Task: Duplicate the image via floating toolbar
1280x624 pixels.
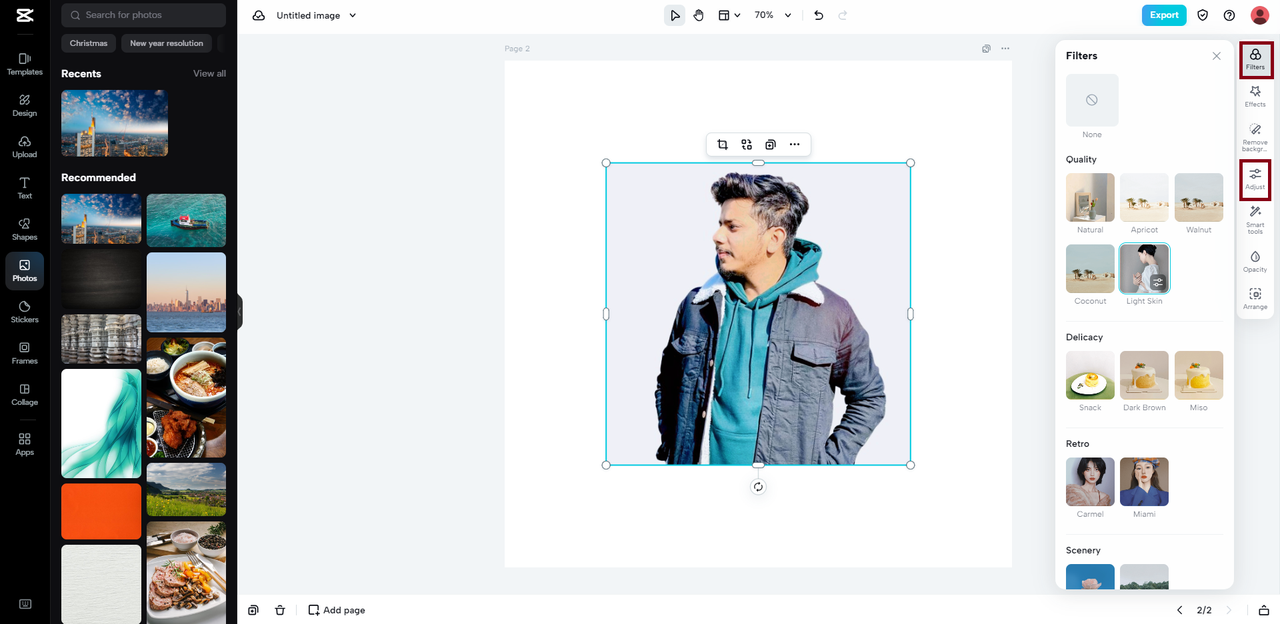Action: tap(770, 144)
